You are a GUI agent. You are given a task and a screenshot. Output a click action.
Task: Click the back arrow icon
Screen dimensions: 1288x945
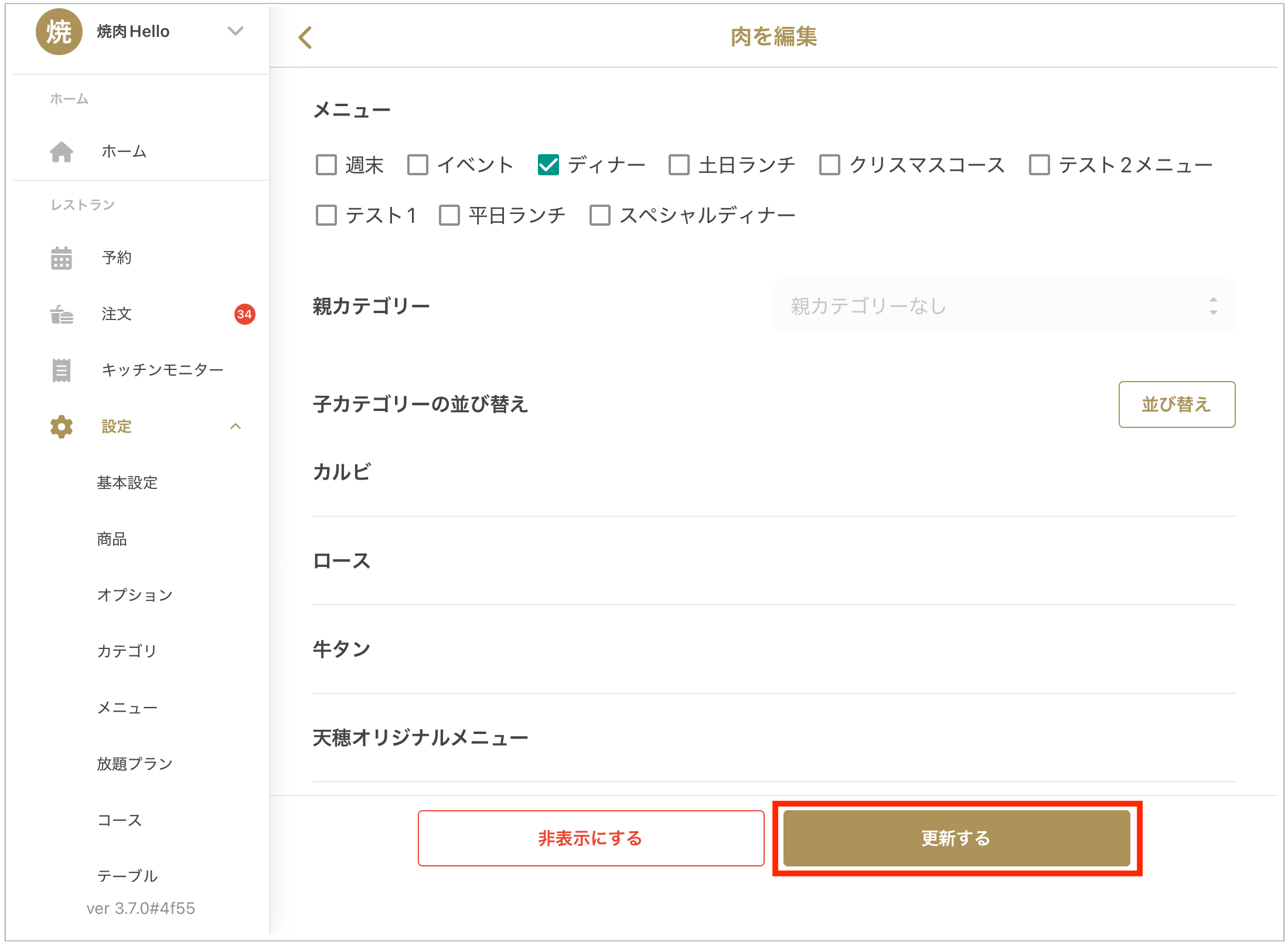pyautogui.click(x=305, y=38)
